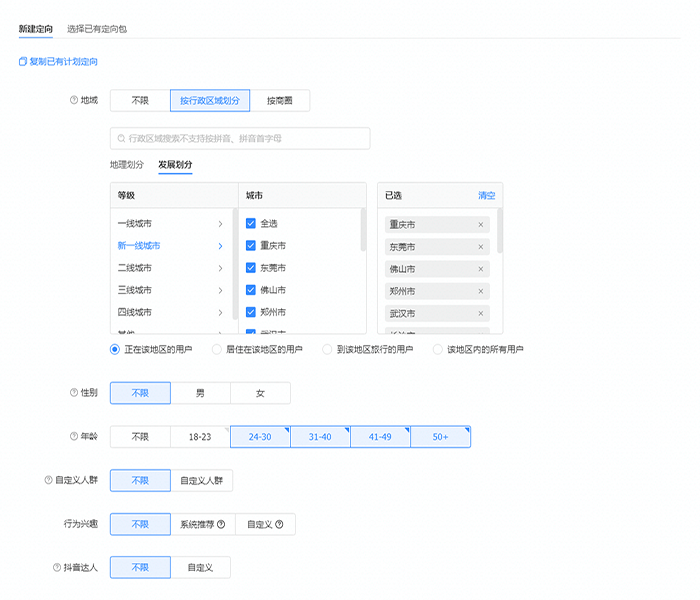Screen dimensions: 700x600
Task: Expand the 三线城市 tier row
Action: pyautogui.click(x=220, y=290)
